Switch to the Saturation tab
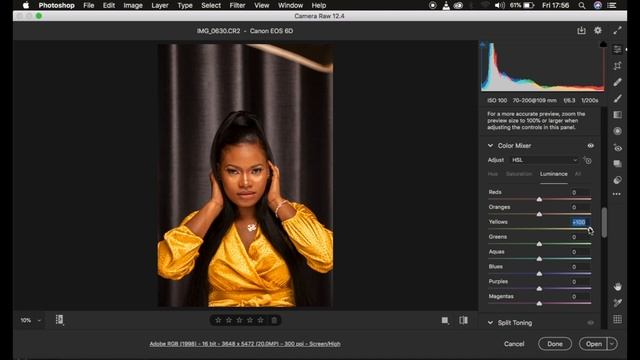This screenshot has height=360, width=640. pos(519,174)
